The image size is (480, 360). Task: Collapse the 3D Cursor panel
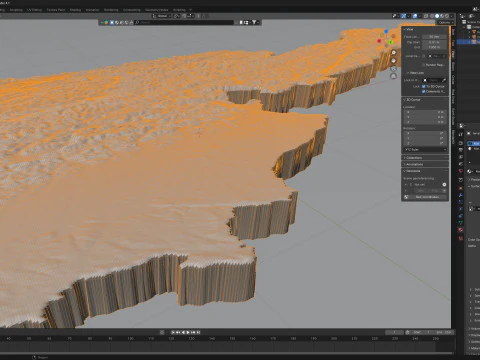coord(425,100)
